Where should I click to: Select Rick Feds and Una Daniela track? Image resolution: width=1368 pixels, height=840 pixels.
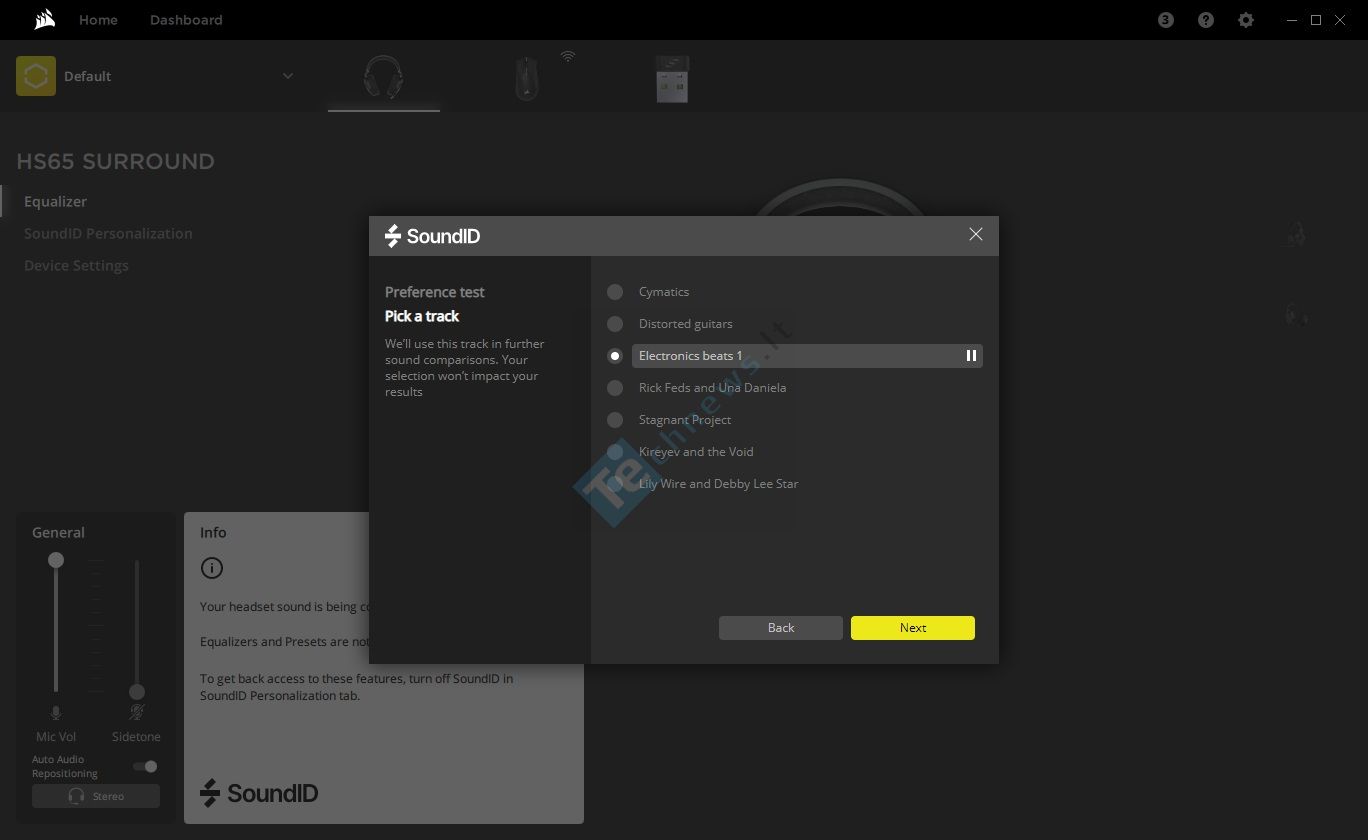[615, 388]
